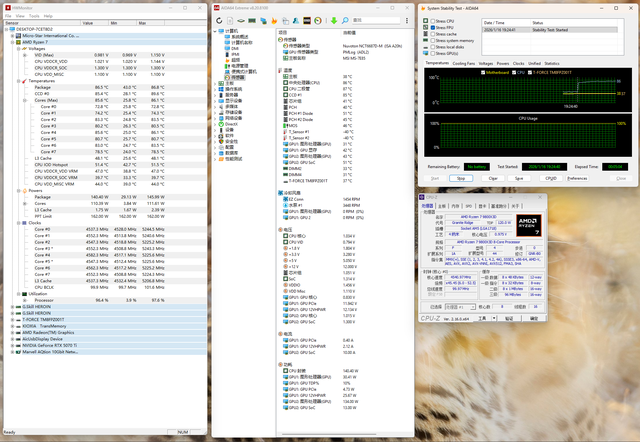Open the Tools menu in HWMonitor

(35, 16)
